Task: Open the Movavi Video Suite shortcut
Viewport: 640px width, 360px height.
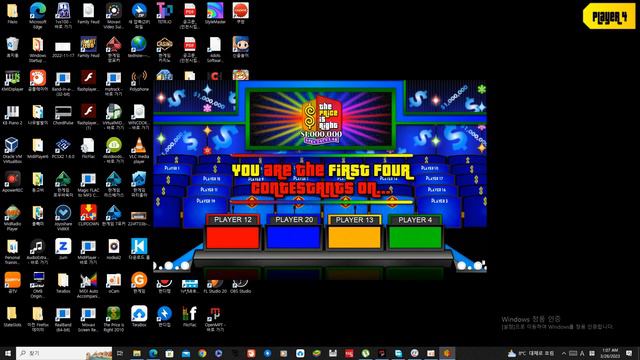Action: (x=113, y=15)
